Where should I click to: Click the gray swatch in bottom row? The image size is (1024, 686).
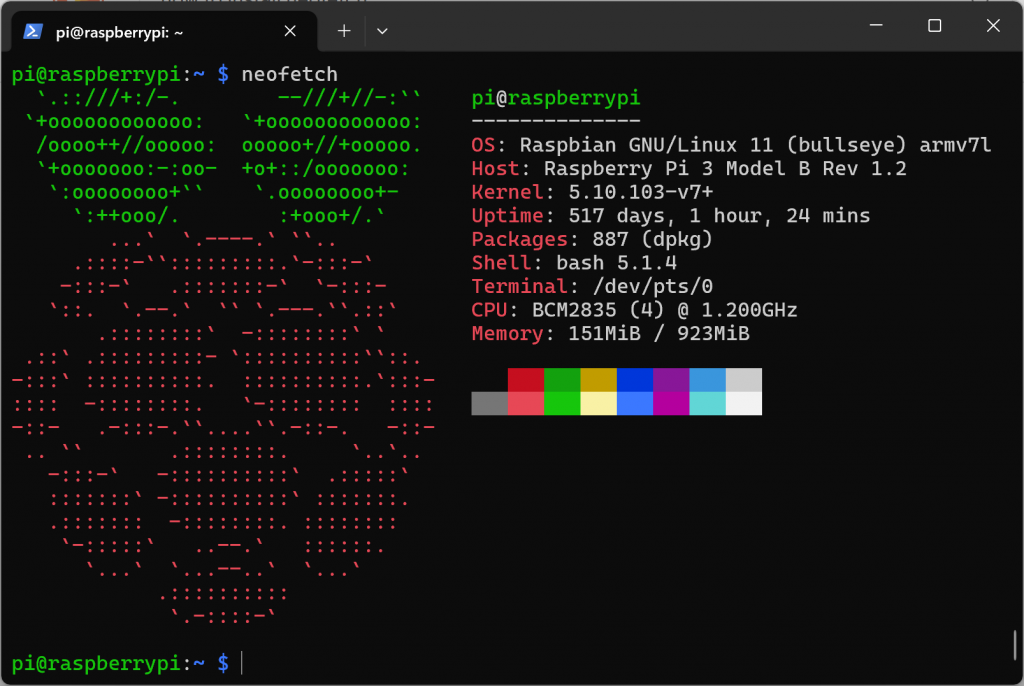pyautogui.click(x=489, y=403)
